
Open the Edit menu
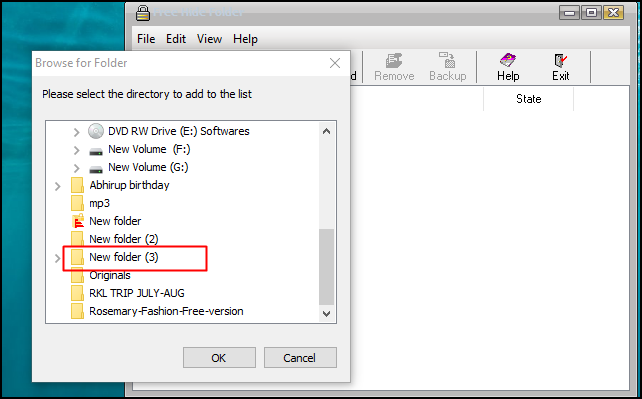pyautogui.click(x=176, y=39)
